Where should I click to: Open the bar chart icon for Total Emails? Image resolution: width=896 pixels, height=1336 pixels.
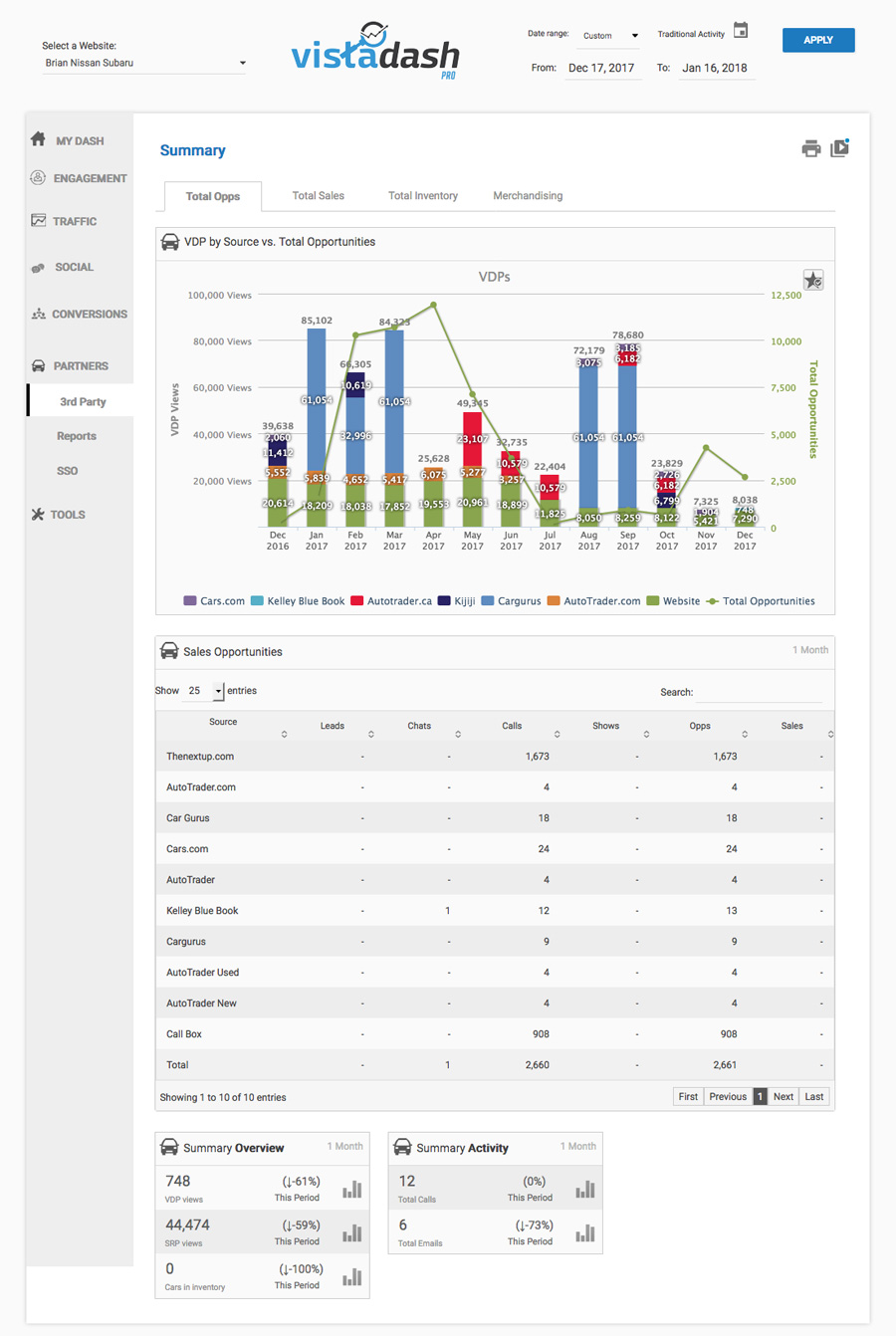pyautogui.click(x=584, y=1232)
